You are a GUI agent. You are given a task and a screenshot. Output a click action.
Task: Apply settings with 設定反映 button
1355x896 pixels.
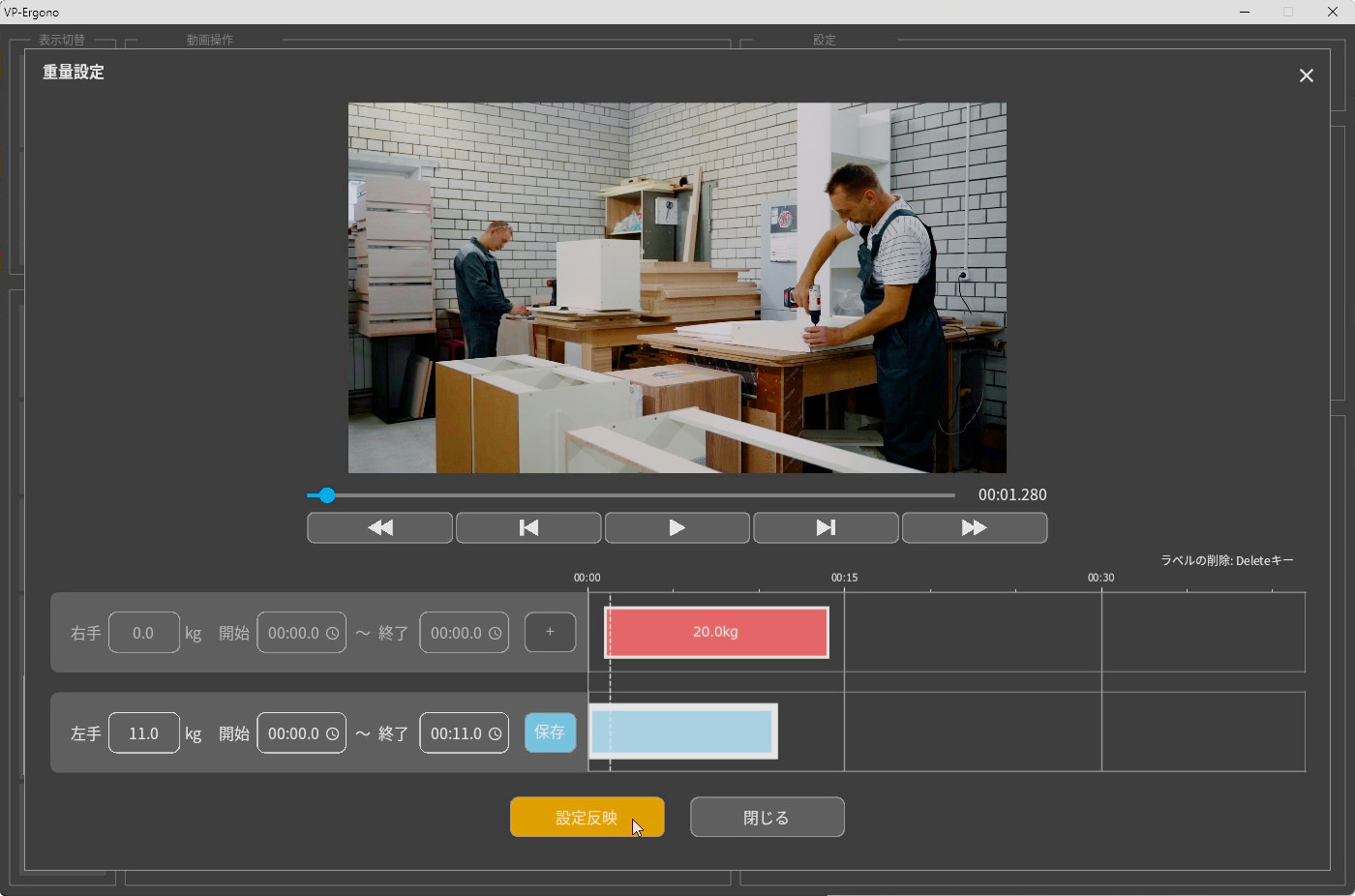click(587, 817)
